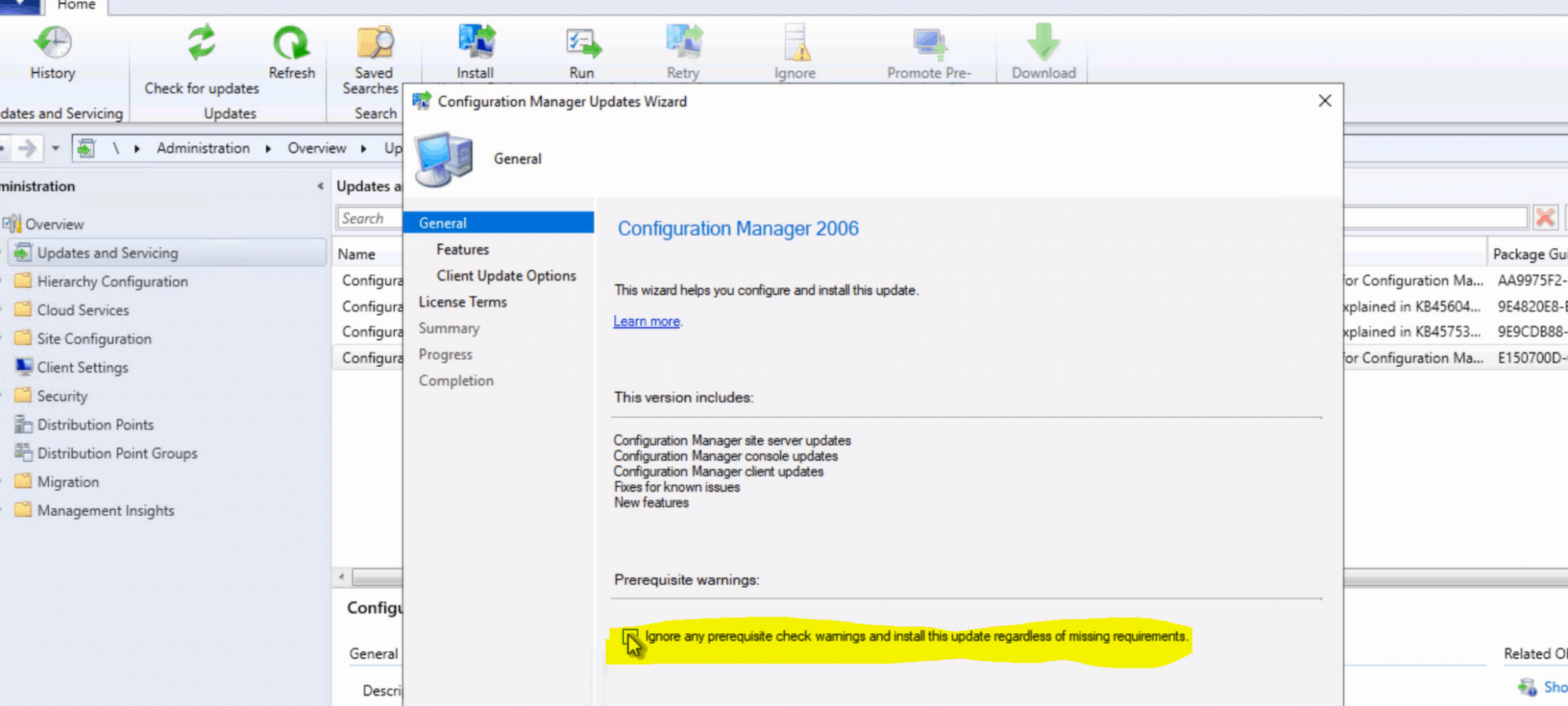
Task: Go to Client Update Options page
Action: (506, 276)
